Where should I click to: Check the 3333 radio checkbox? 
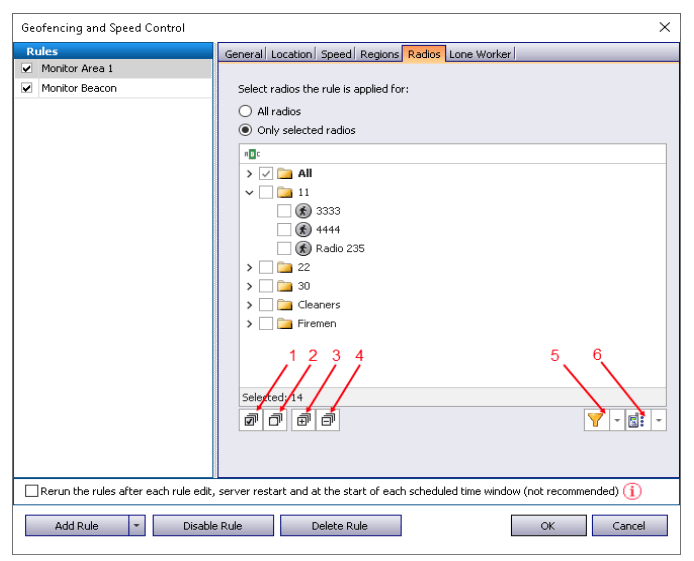pos(284,211)
